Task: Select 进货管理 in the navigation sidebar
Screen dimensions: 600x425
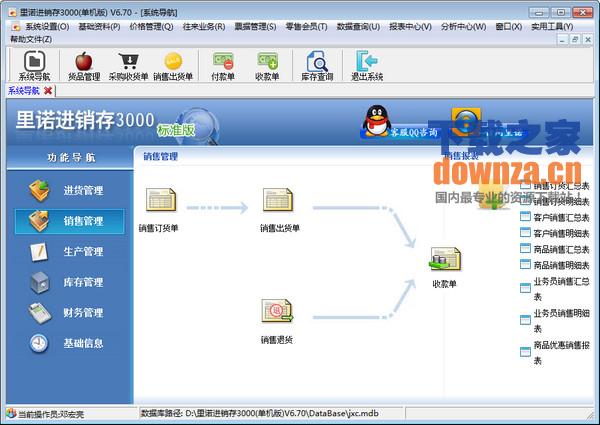Action: click(x=69, y=190)
